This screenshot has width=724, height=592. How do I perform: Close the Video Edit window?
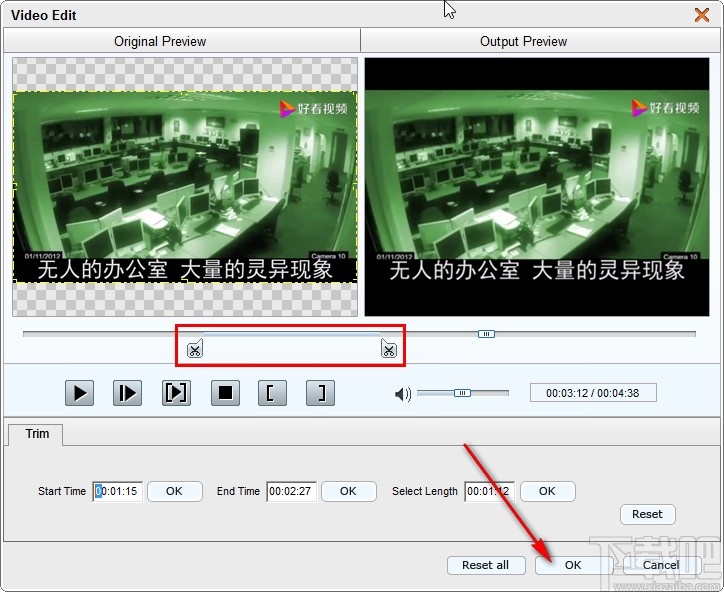702,15
